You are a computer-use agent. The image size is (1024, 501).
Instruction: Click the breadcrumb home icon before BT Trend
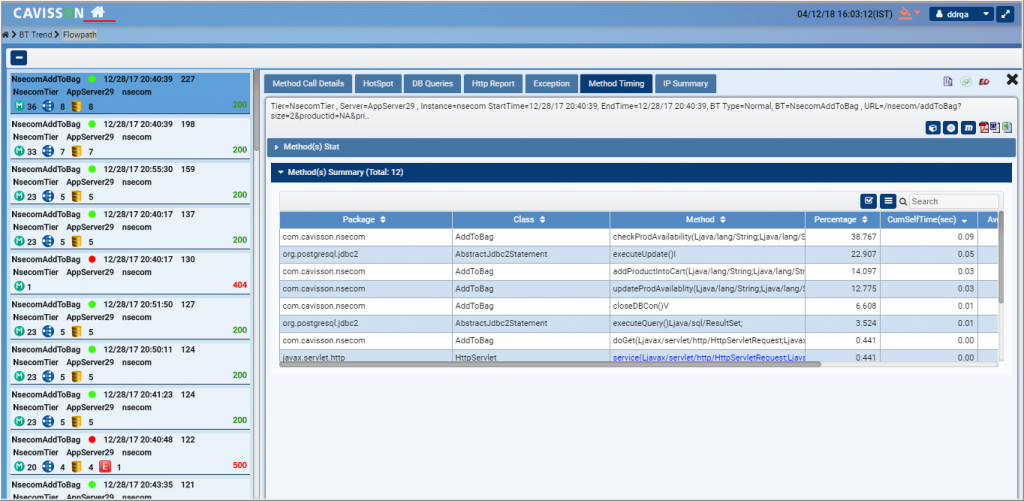[x=5, y=34]
